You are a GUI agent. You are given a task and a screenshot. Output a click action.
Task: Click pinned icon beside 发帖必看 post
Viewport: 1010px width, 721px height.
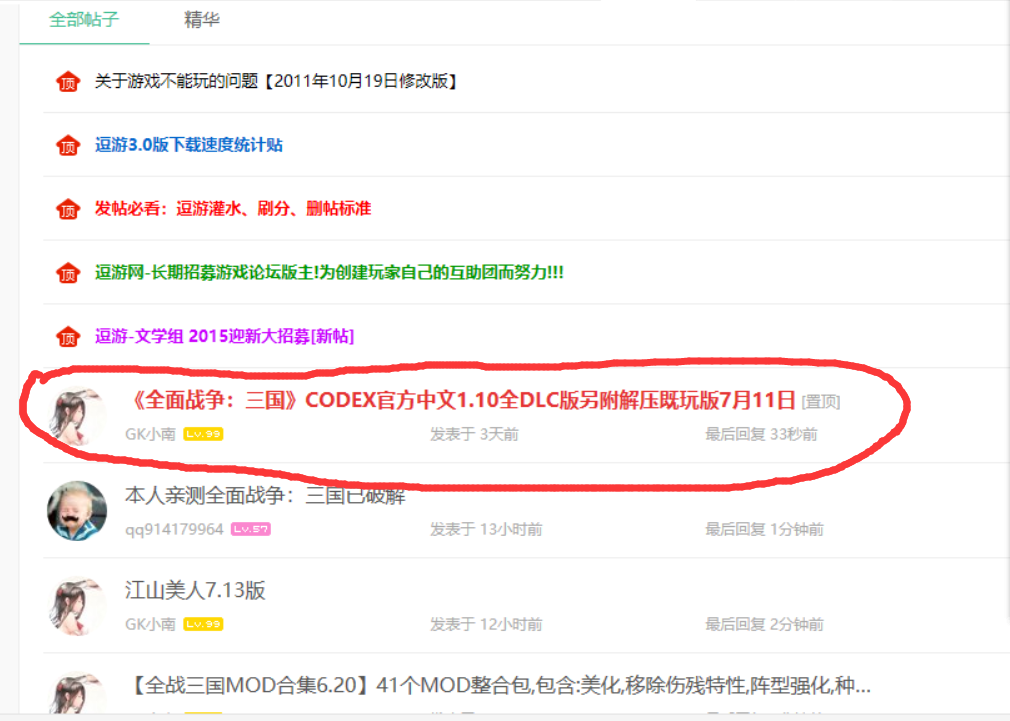68,209
